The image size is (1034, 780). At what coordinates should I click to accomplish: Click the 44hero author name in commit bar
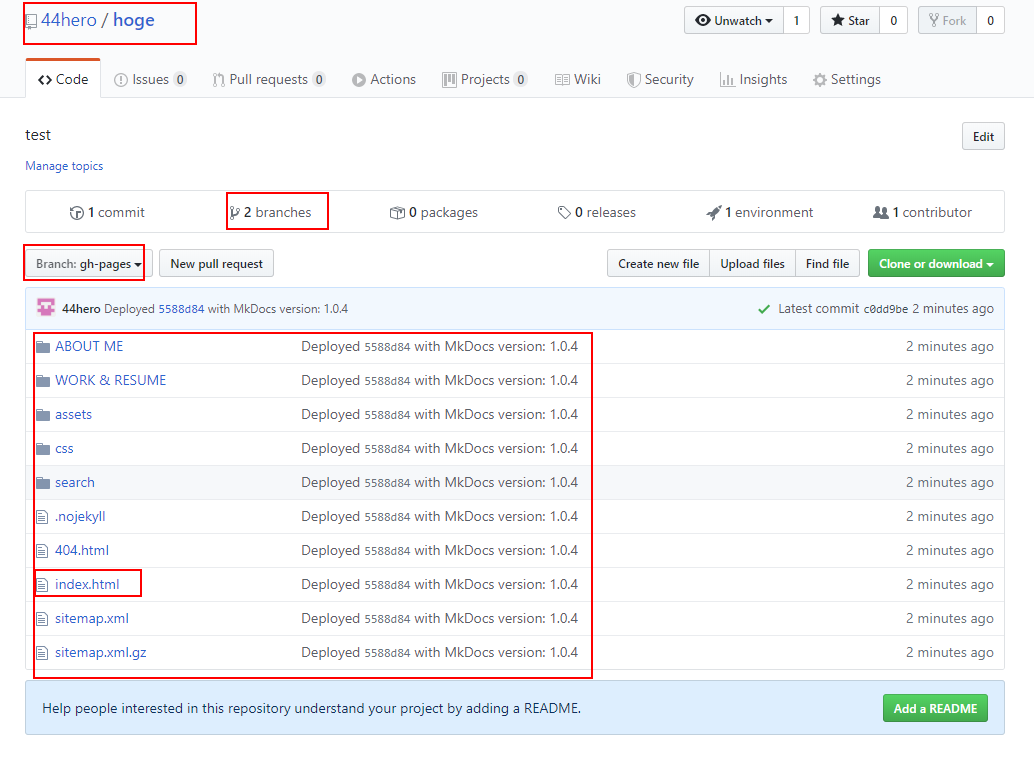pos(81,309)
